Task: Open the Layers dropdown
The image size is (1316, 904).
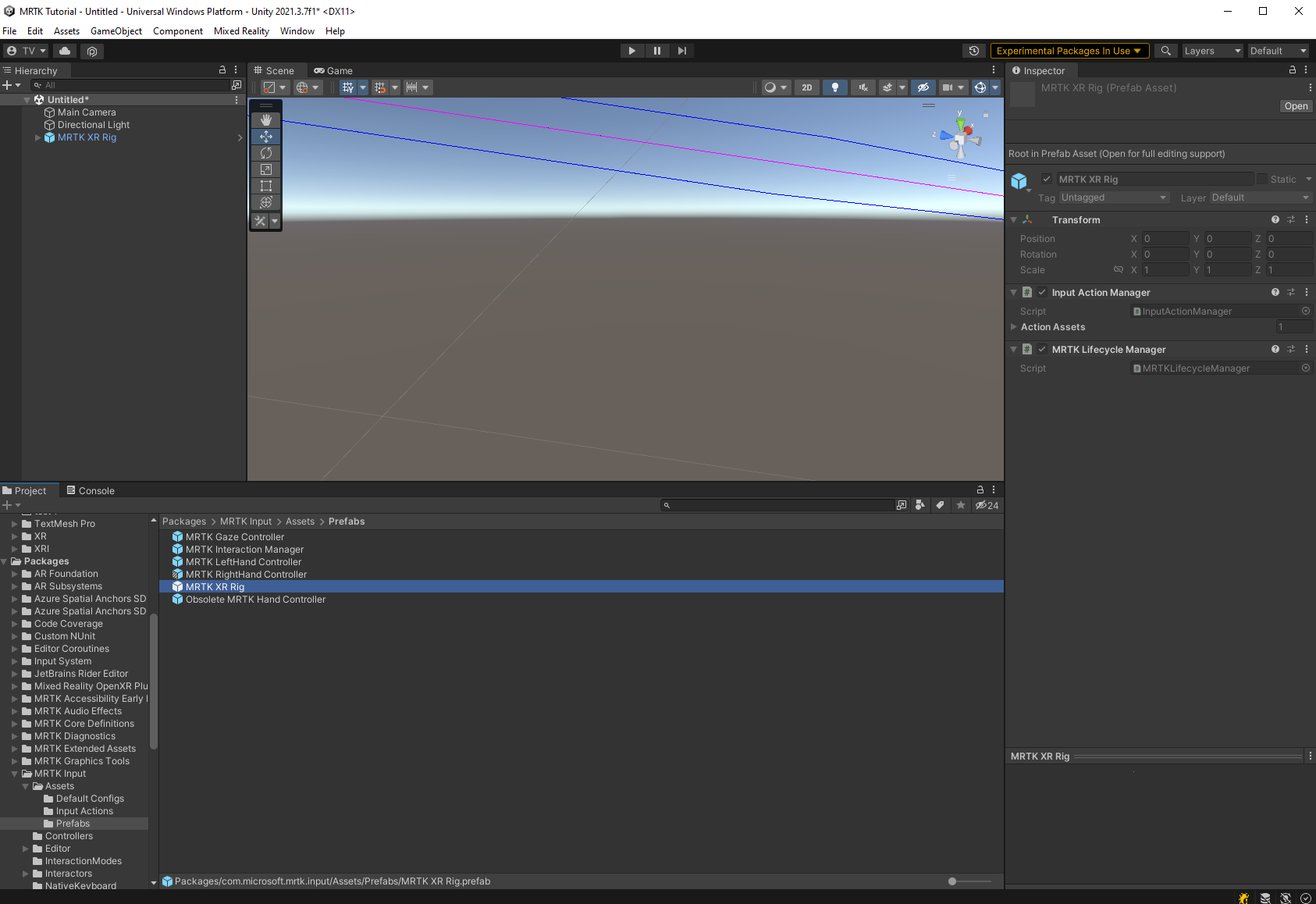Action: tap(1211, 51)
